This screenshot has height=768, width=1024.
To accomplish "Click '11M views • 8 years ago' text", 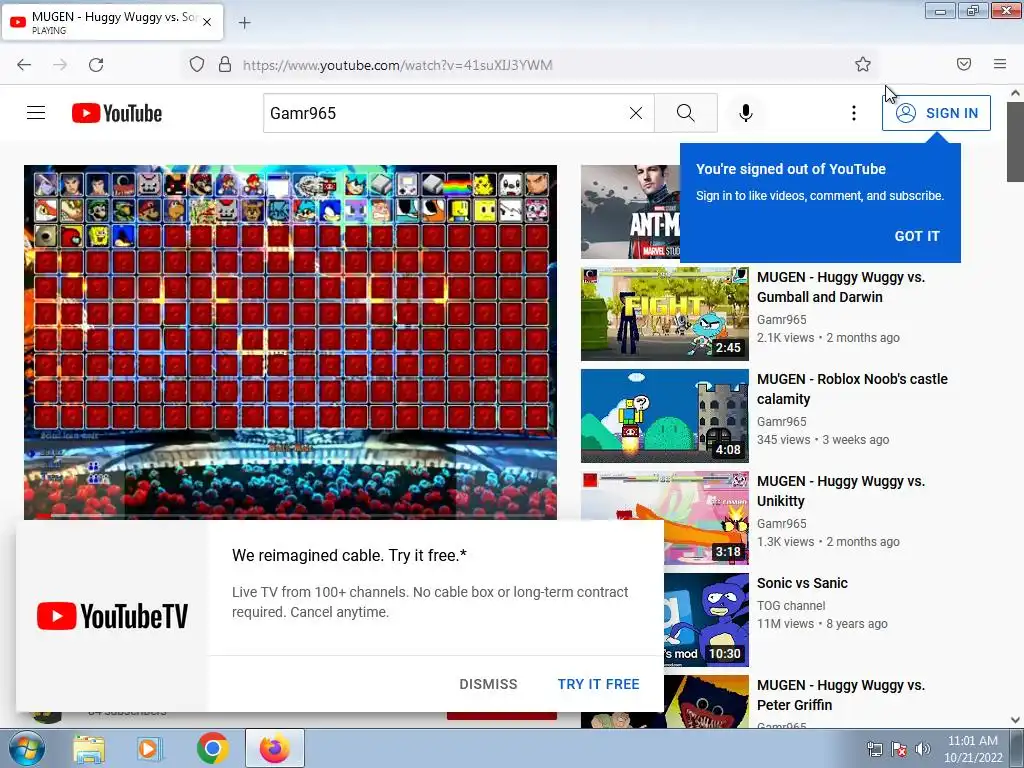I will tap(822, 624).
